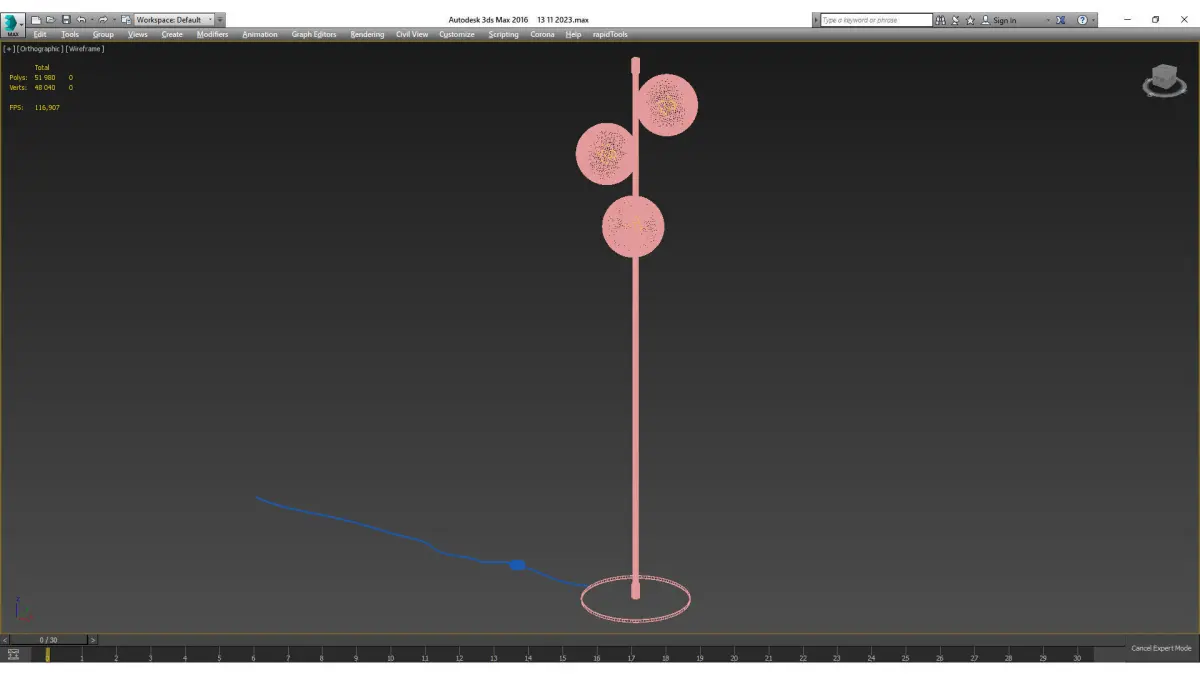The height and width of the screenshot is (675, 1200).
Task: Click the binoculars search icon
Action: coord(941,20)
